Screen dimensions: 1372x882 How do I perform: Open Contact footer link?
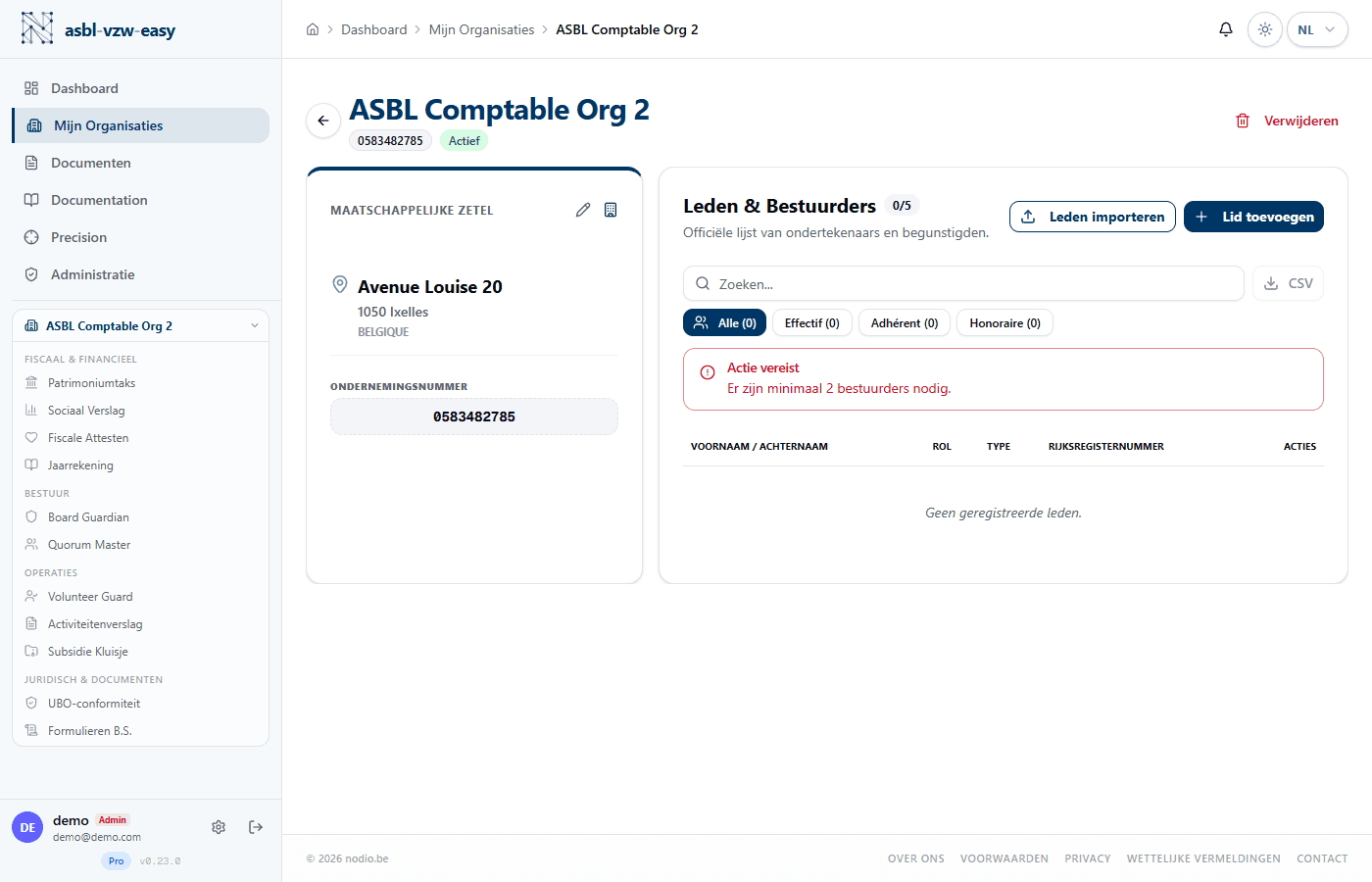click(x=1322, y=858)
